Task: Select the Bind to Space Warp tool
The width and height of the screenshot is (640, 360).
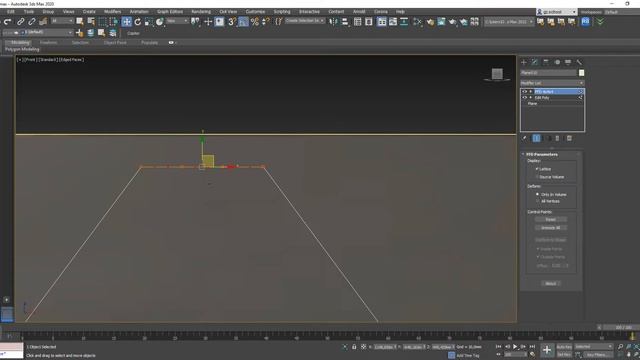Action: [x=43, y=22]
